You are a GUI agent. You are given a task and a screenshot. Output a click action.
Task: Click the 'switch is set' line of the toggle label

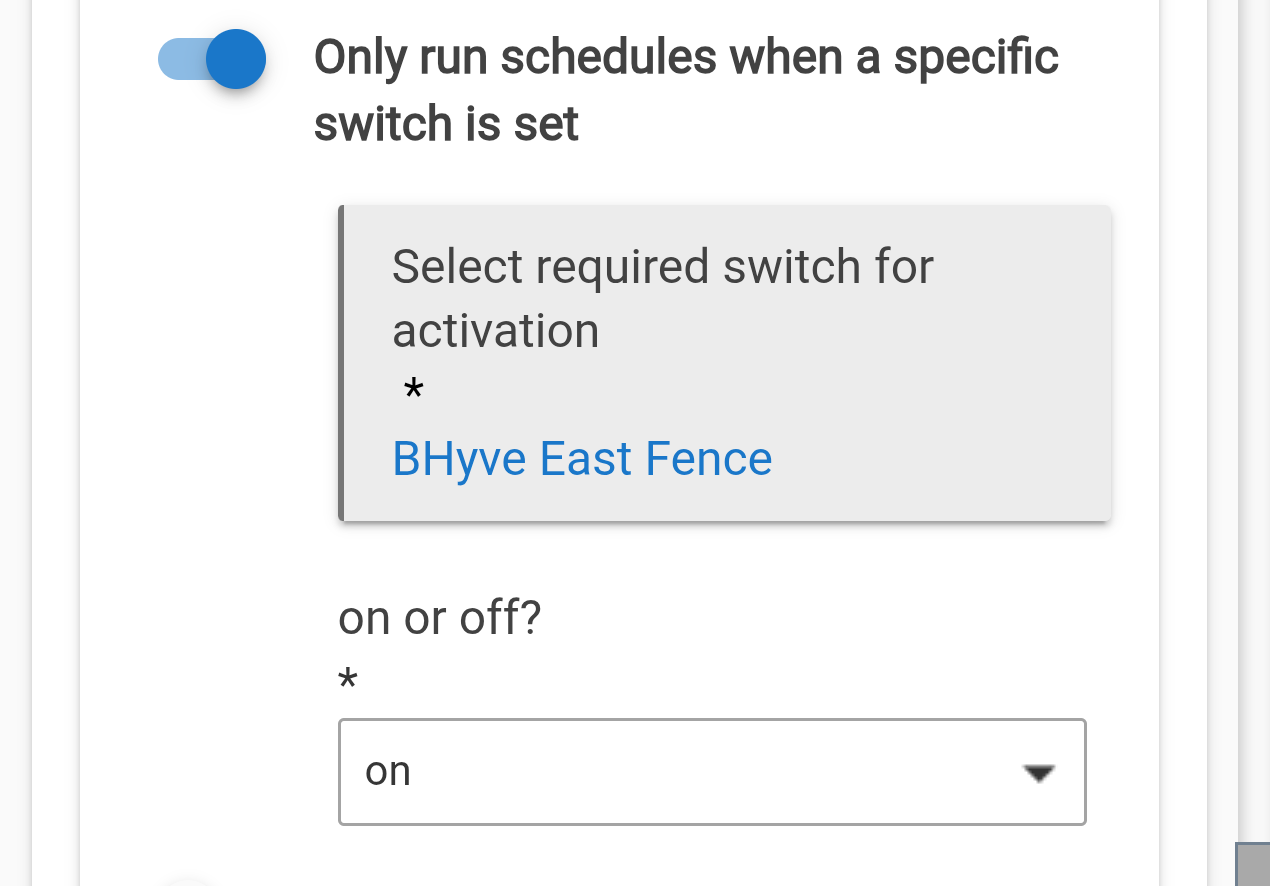(x=446, y=125)
